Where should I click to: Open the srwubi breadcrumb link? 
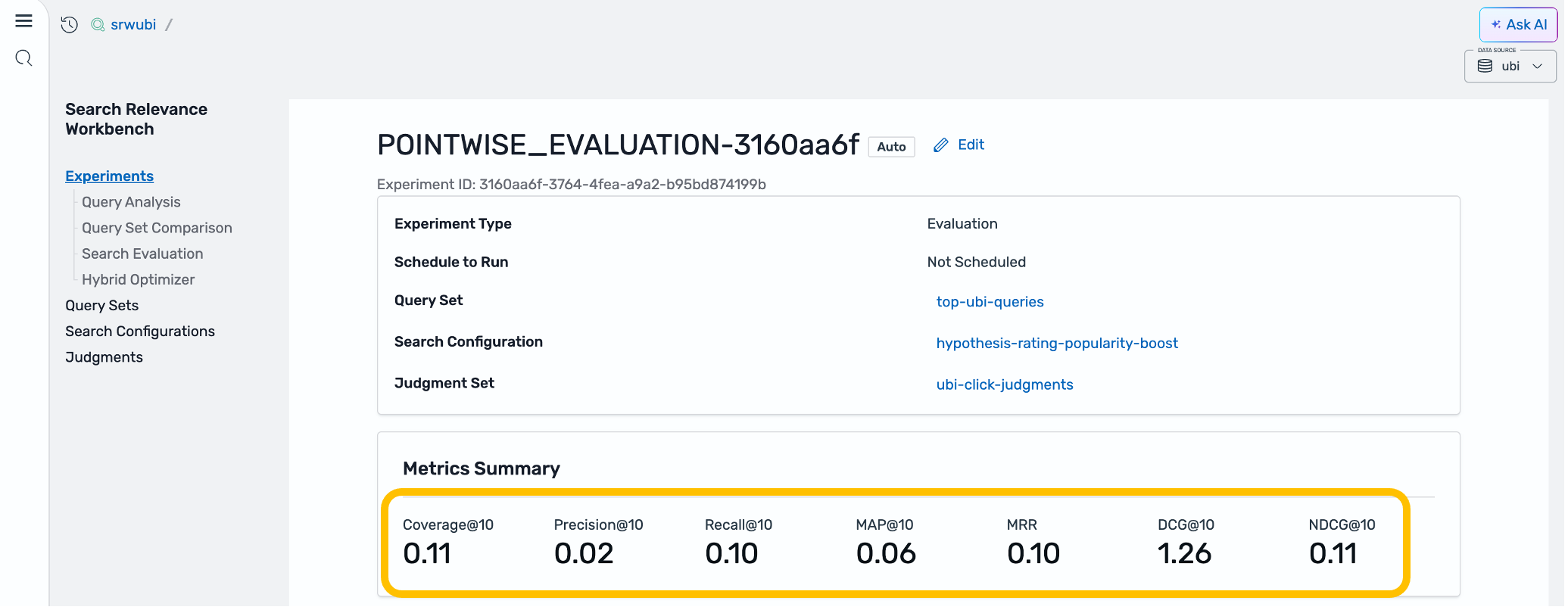pyautogui.click(x=133, y=25)
